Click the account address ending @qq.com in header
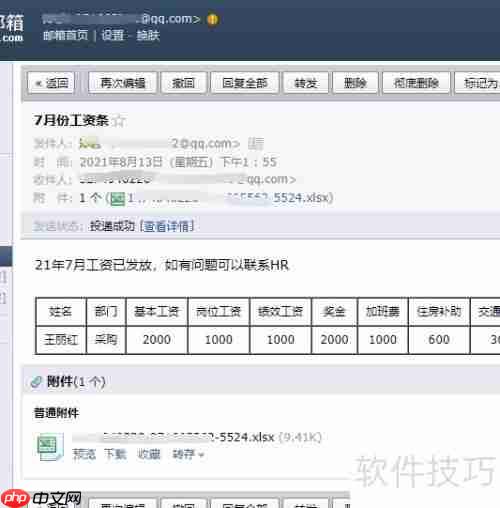 121,19
